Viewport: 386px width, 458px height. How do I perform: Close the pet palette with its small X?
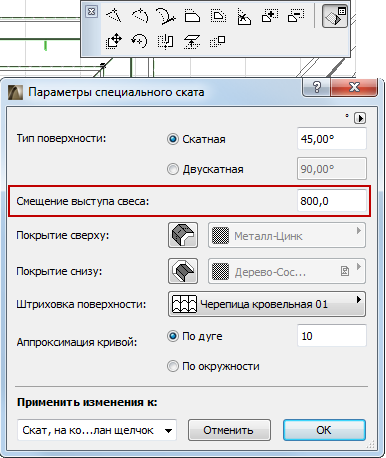click(91, 12)
